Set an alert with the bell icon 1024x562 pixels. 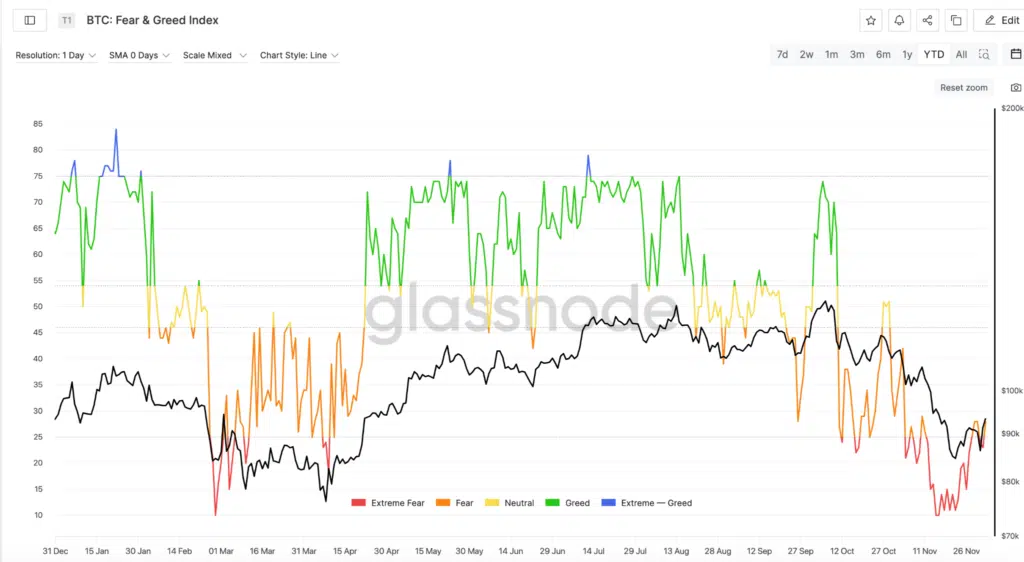tap(899, 20)
